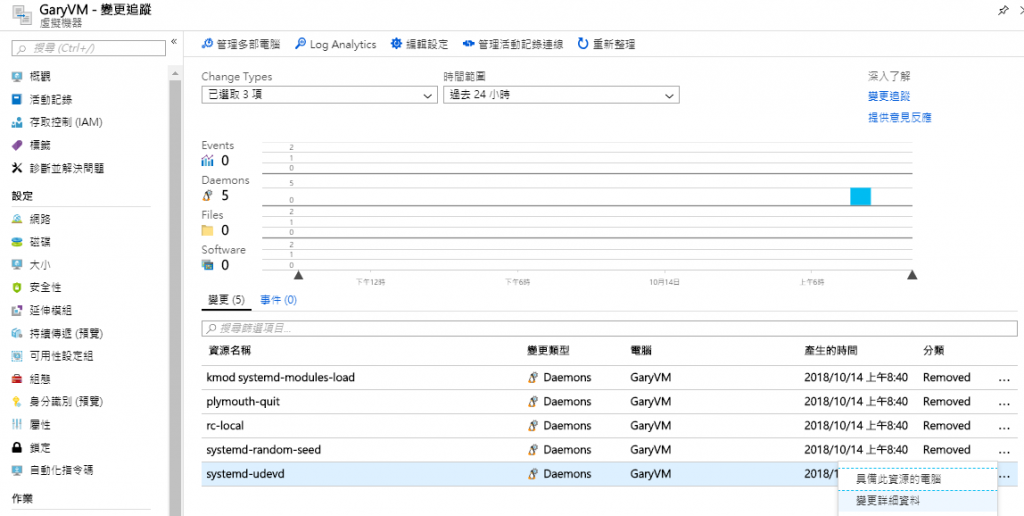
Task: Select plymouth-quit row
Action: point(609,402)
